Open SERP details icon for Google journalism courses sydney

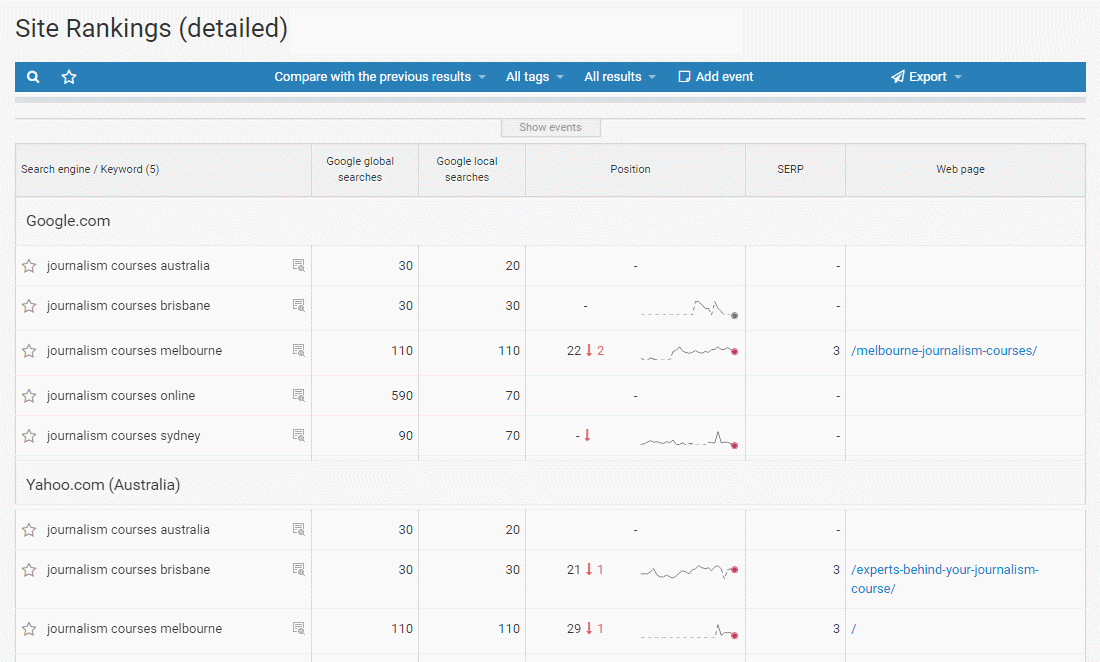298,436
